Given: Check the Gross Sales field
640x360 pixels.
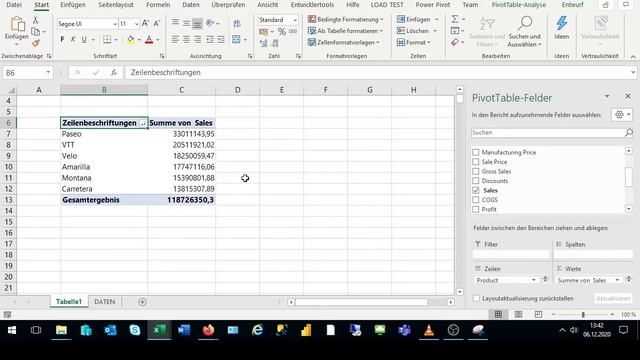Looking at the screenshot, I should 476,171.
